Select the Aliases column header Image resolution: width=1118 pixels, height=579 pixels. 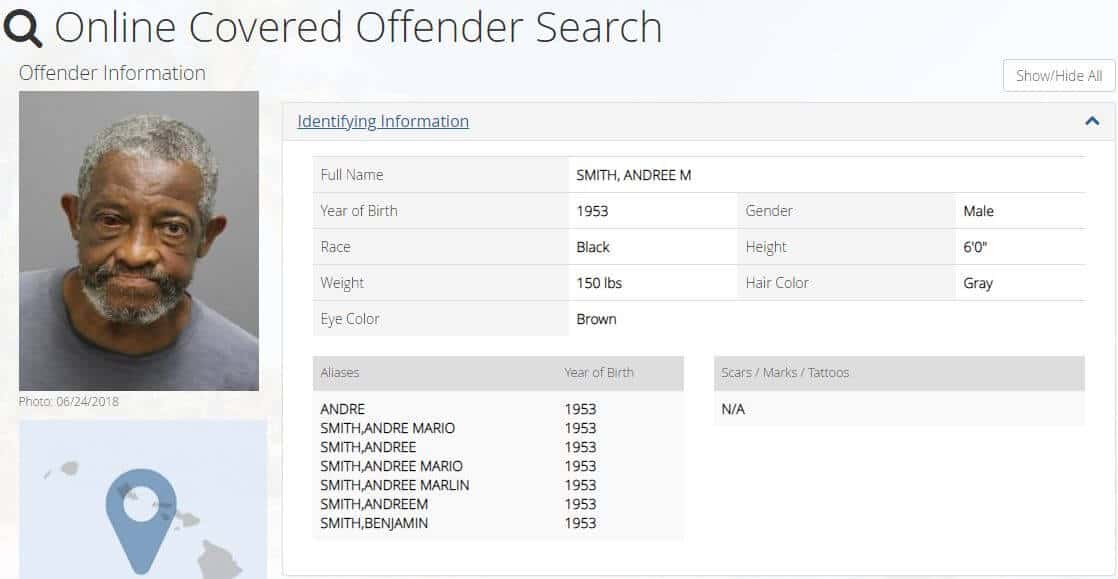(x=340, y=373)
